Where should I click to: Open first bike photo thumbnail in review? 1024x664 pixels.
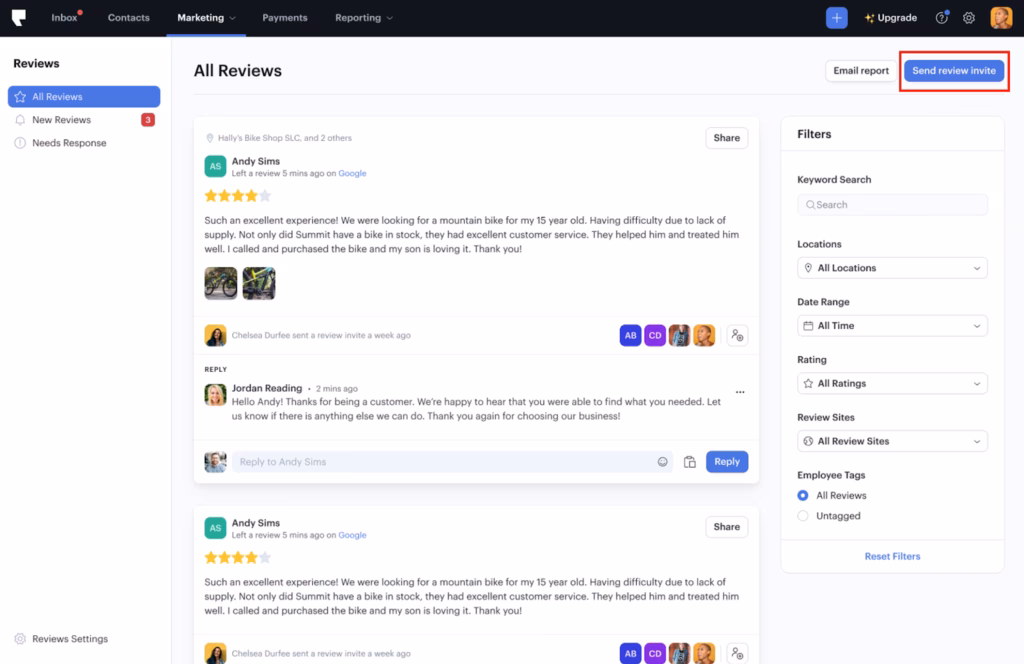[221, 283]
